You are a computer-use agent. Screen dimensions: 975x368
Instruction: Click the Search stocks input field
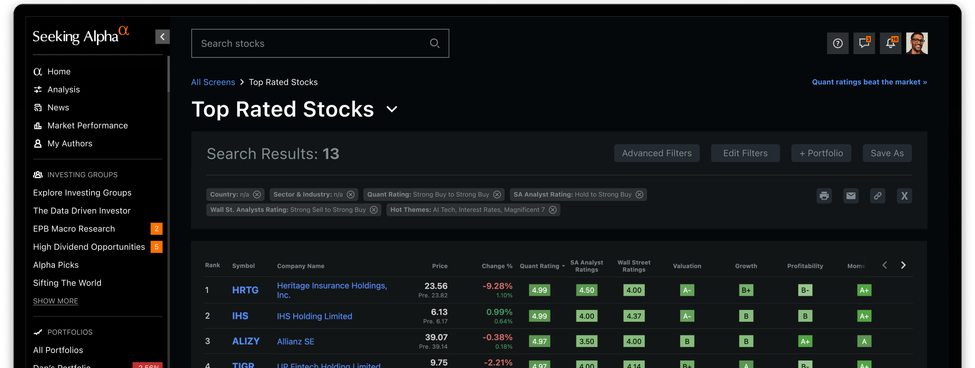tap(320, 44)
